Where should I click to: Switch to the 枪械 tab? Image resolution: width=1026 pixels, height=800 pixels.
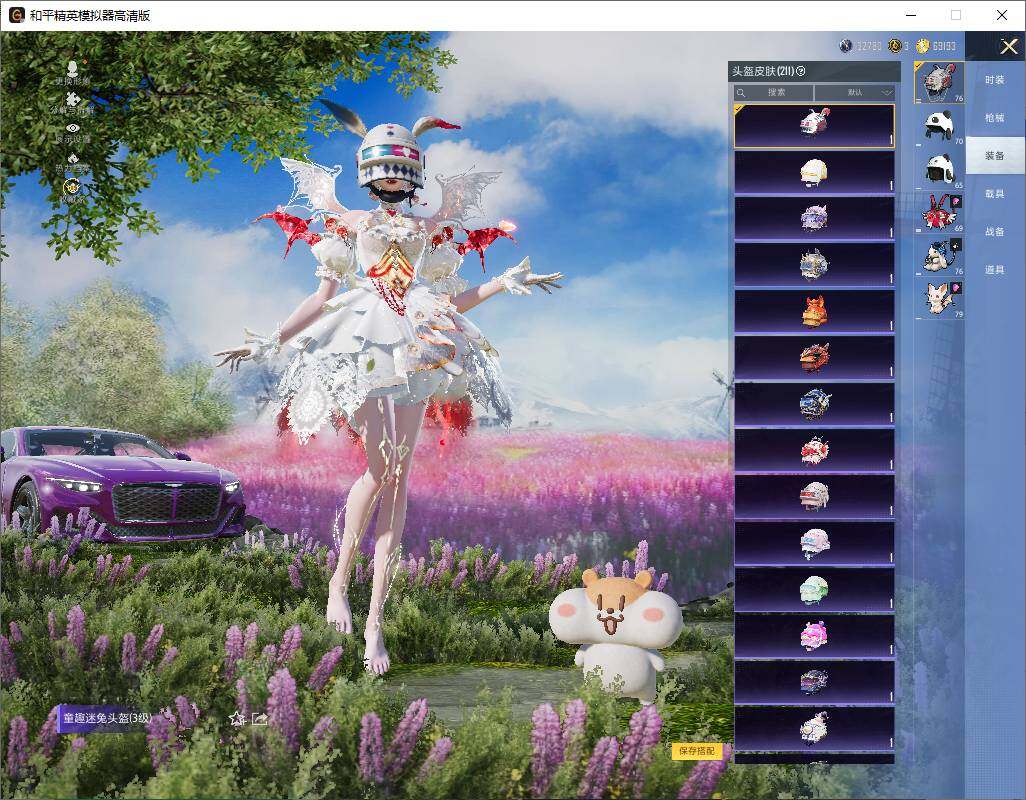pyautogui.click(x=995, y=118)
